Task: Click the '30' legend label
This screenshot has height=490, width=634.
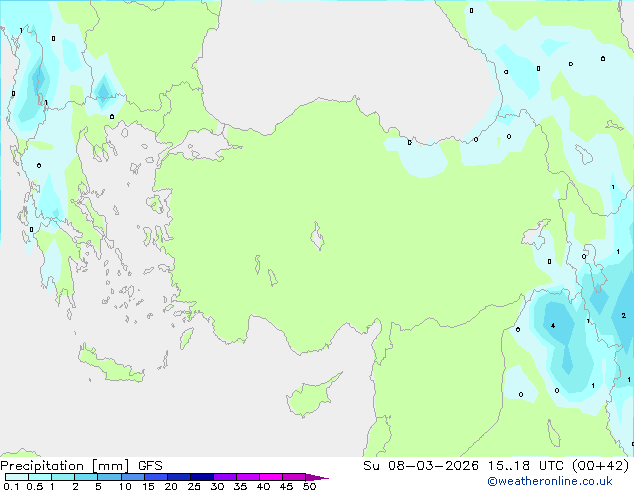Action: (x=217, y=486)
